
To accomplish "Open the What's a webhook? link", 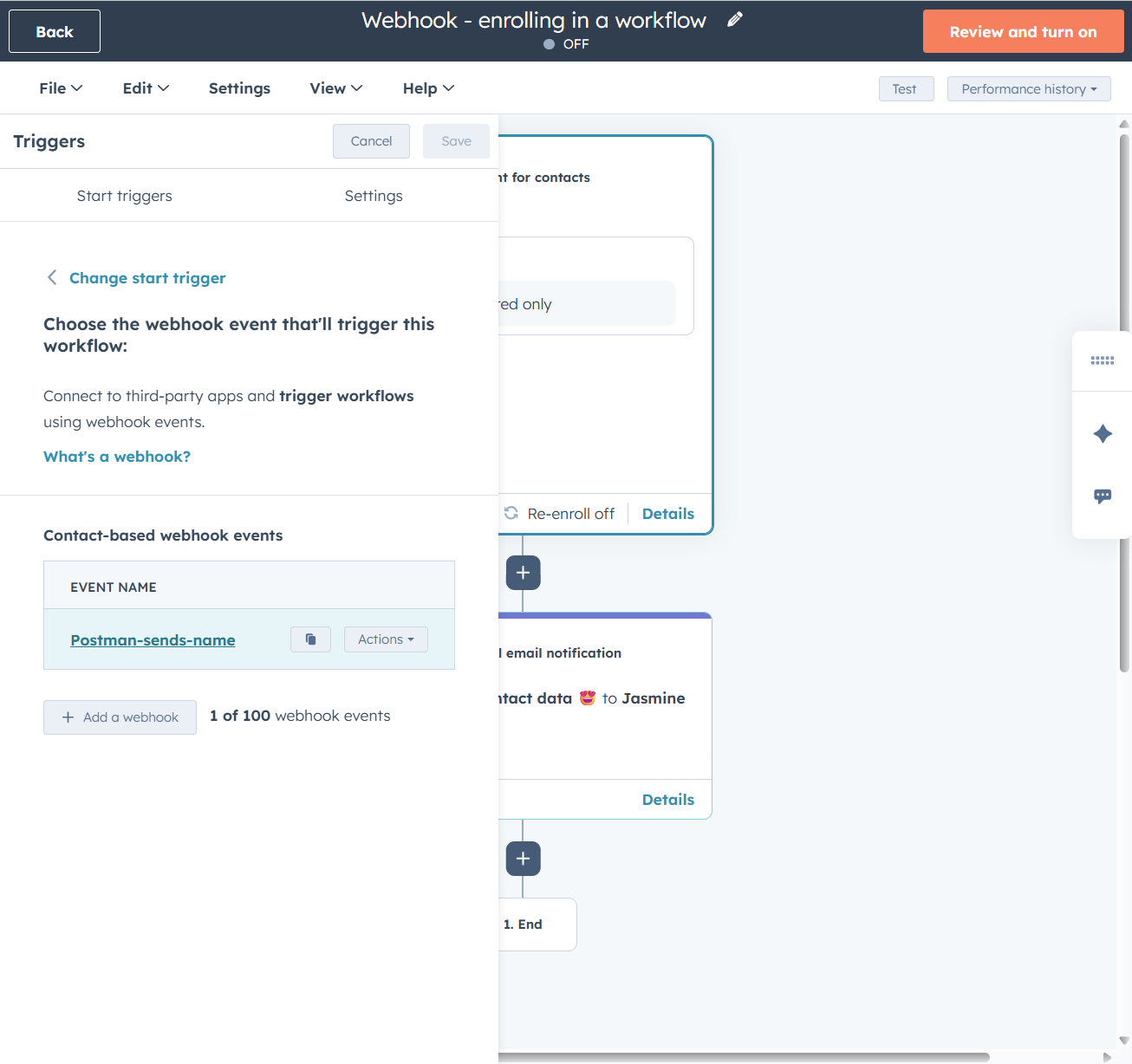I will pyautogui.click(x=116, y=456).
